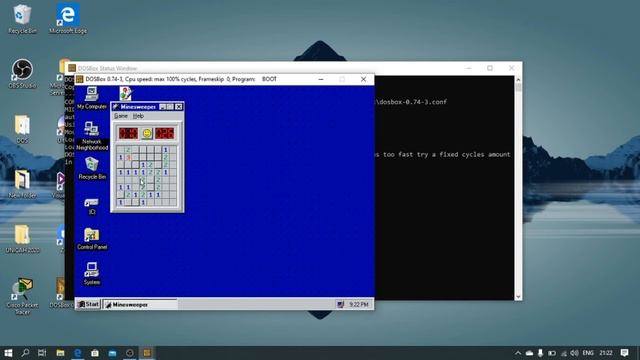
Task: Open Edge from the Windows 10 taskbar
Action: tap(78, 353)
